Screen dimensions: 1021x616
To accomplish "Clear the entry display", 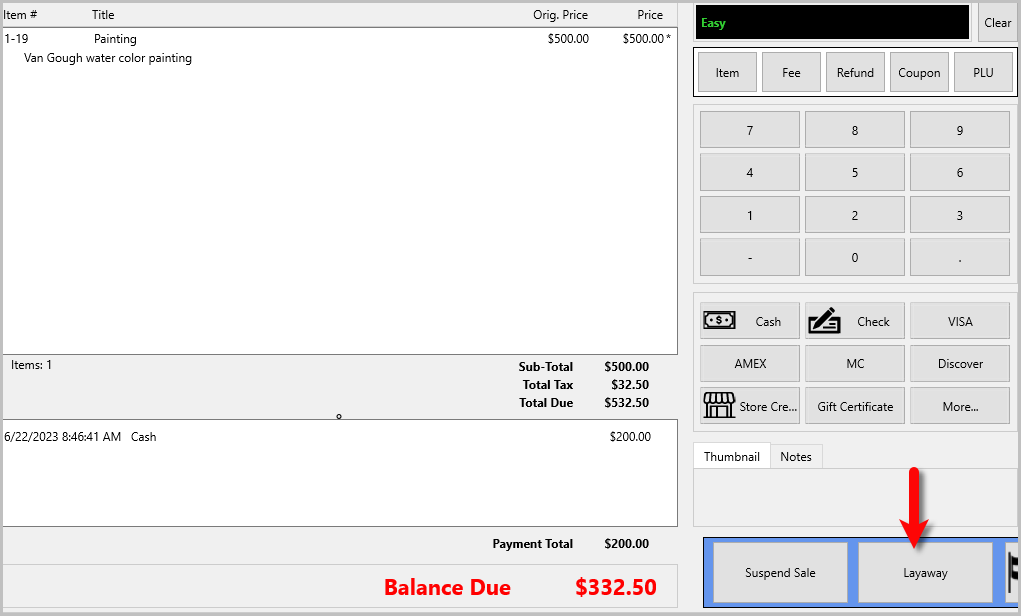I will pyautogui.click(x=997, y=23).
